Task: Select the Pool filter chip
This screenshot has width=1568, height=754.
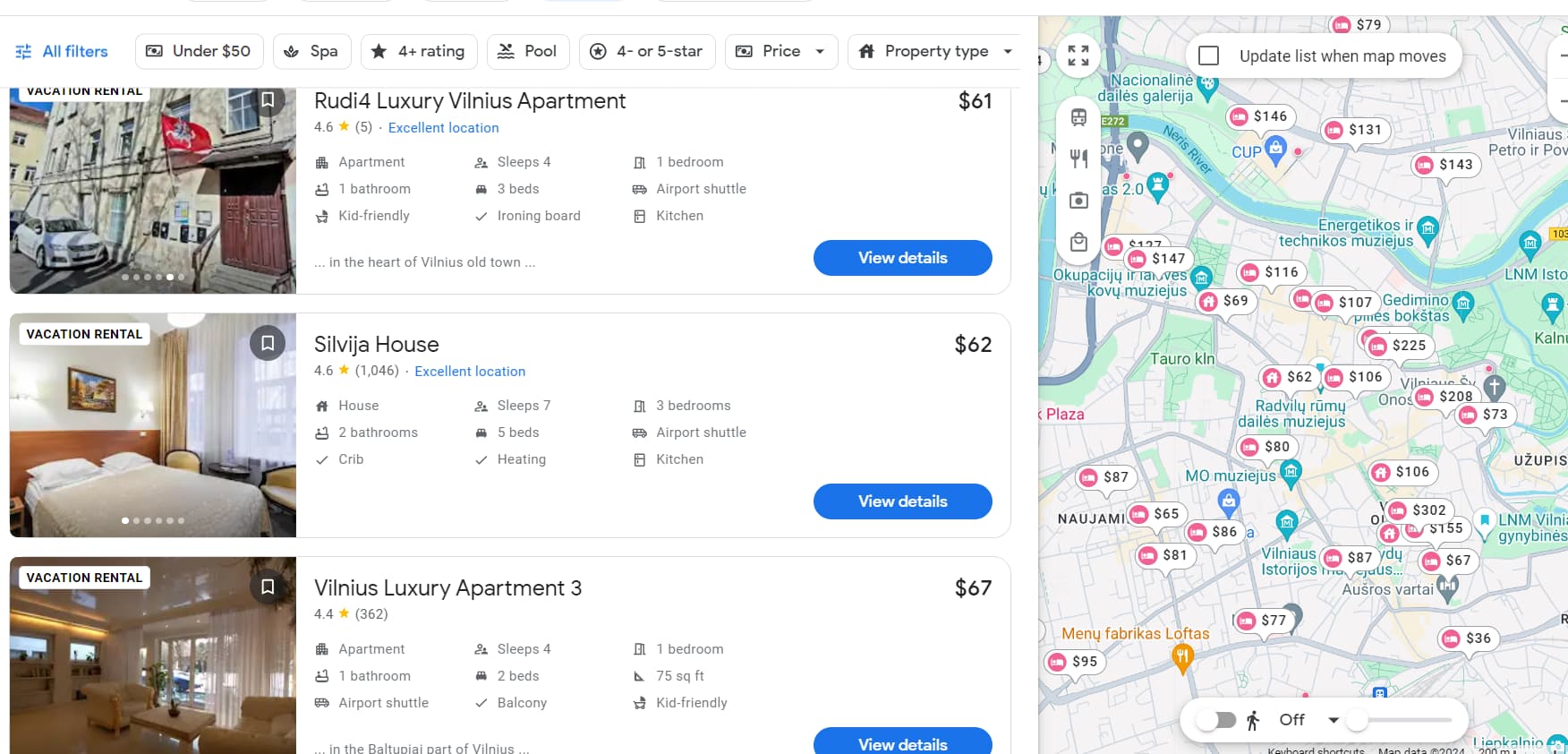Action: click(x=528, y=52)
